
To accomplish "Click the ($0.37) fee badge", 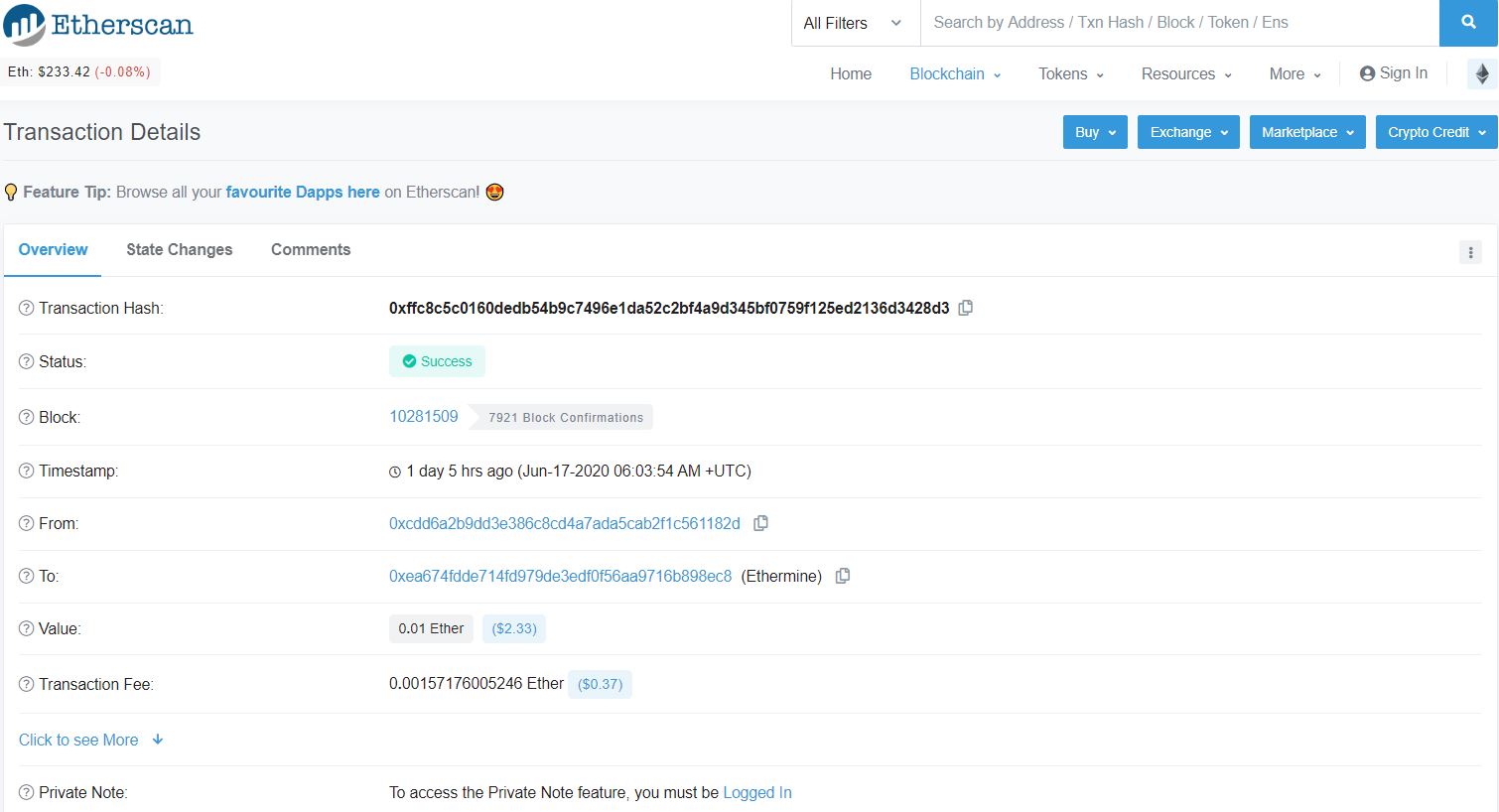I will (x=601, y=684).
